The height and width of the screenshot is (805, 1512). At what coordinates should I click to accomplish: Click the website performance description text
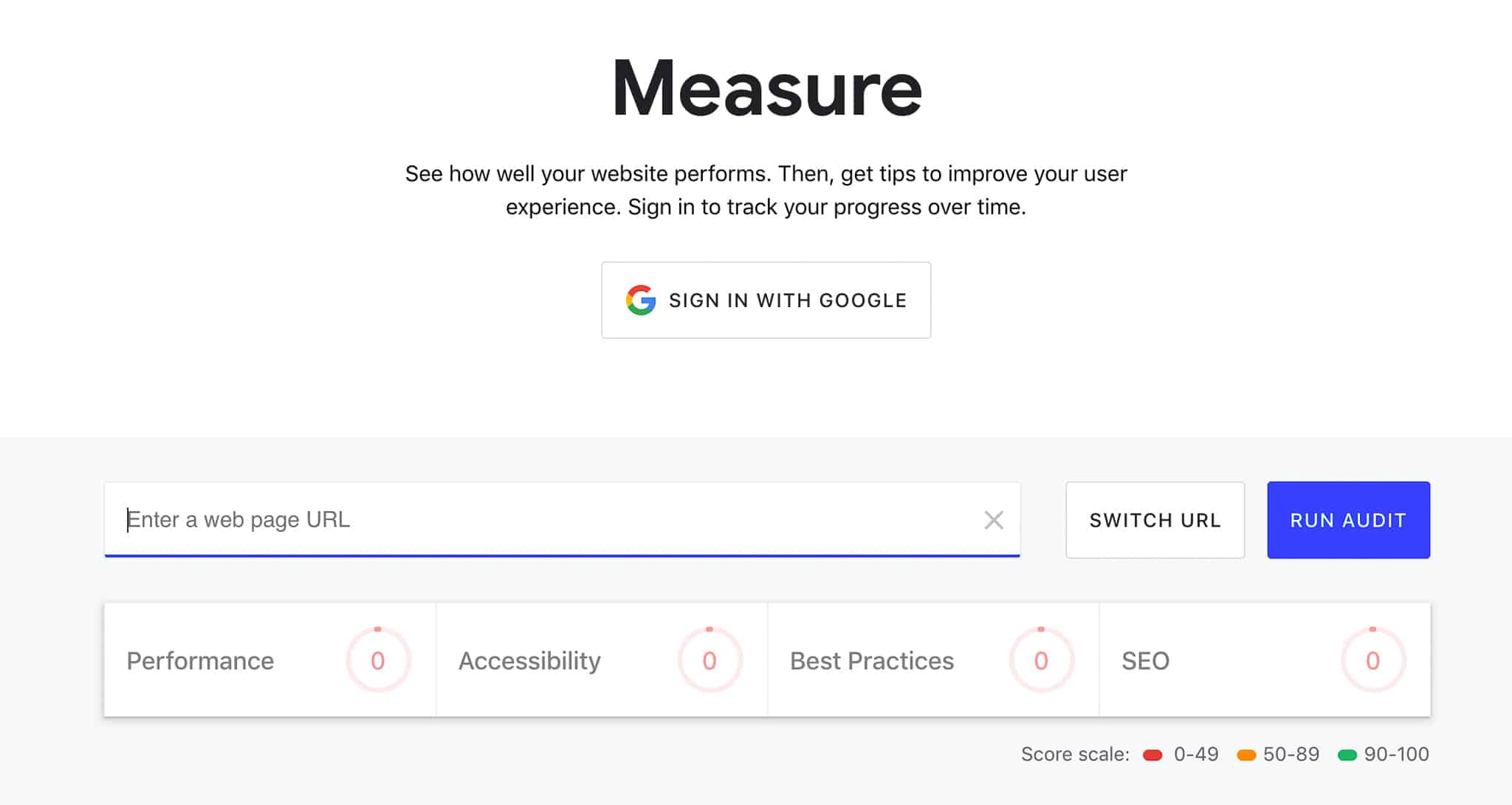tap(766, 190)
